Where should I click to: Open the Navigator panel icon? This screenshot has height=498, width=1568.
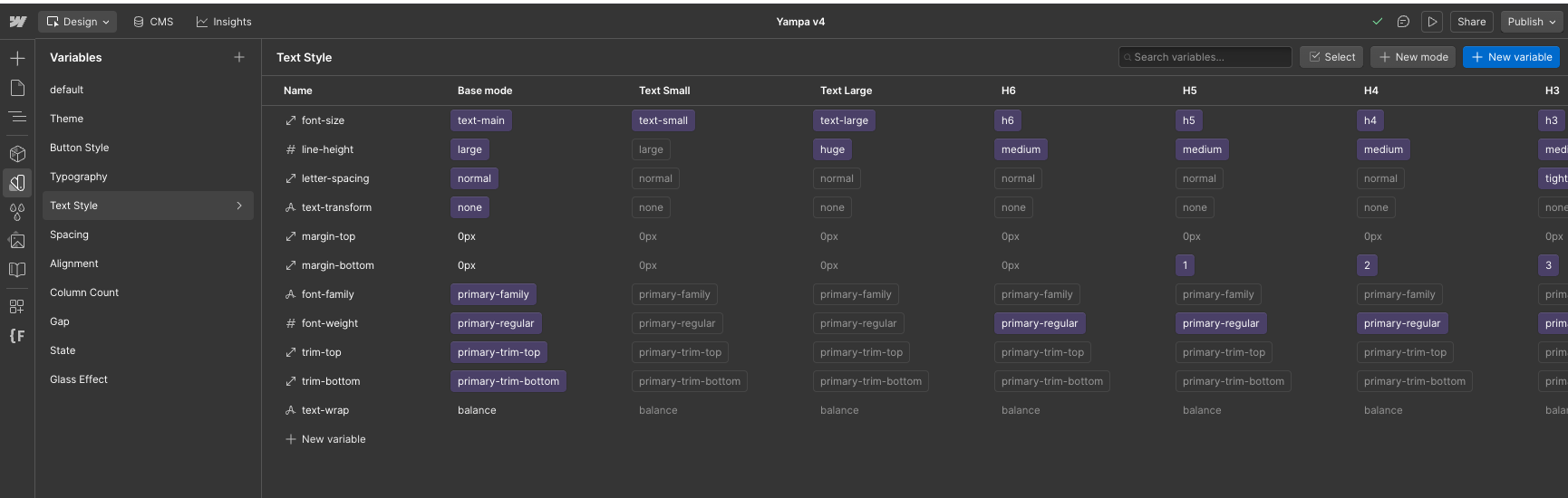pos(17,117)
